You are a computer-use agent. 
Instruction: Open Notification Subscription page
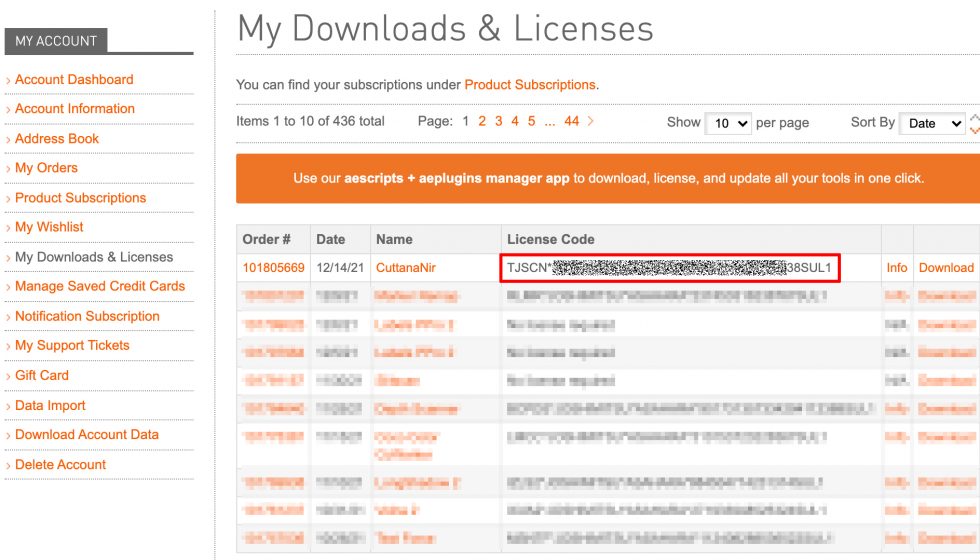coord(87,316)
